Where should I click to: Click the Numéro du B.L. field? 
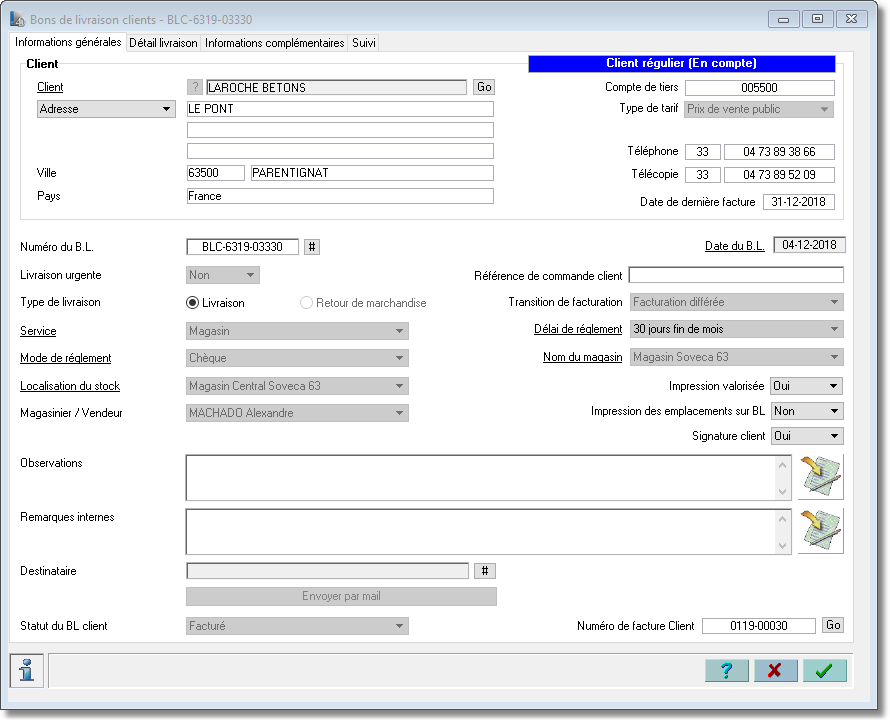(242, 247)
